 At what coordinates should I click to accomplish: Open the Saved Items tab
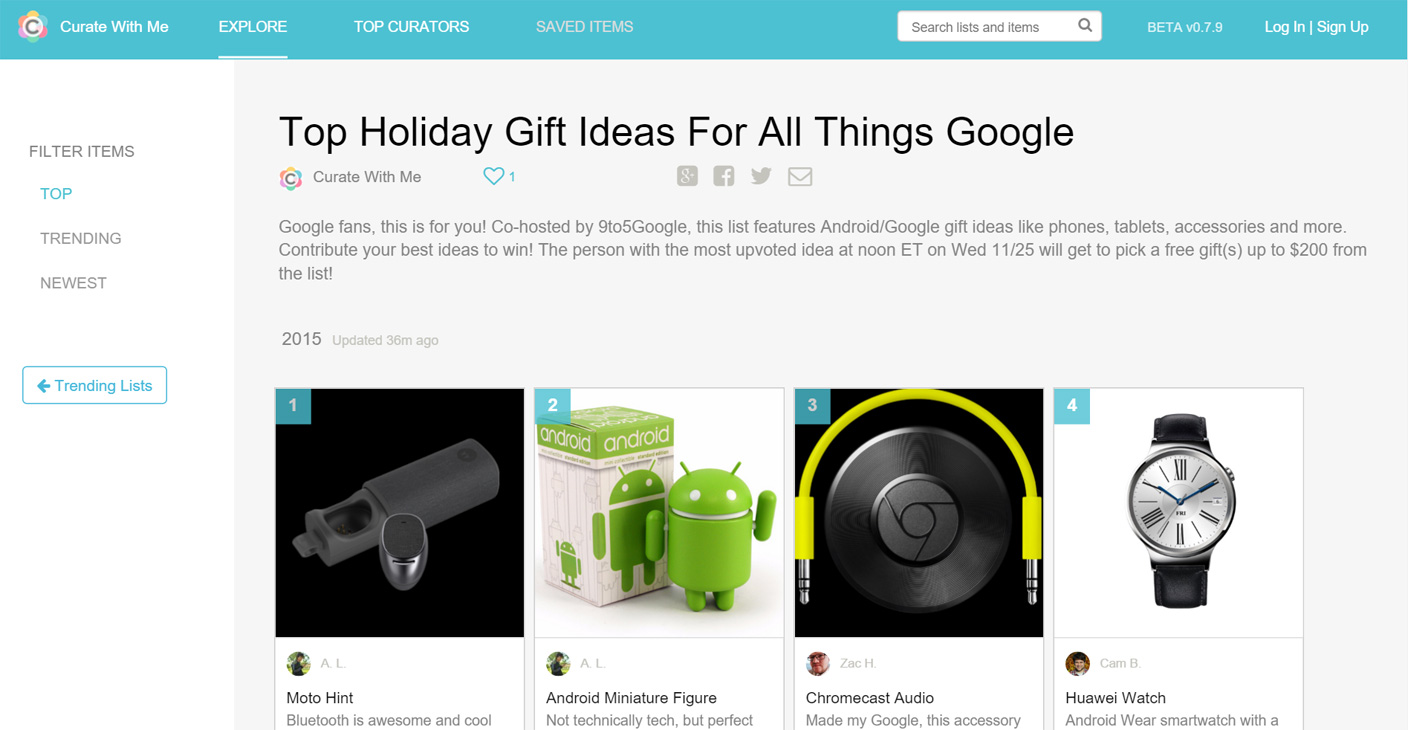point(584,27)
